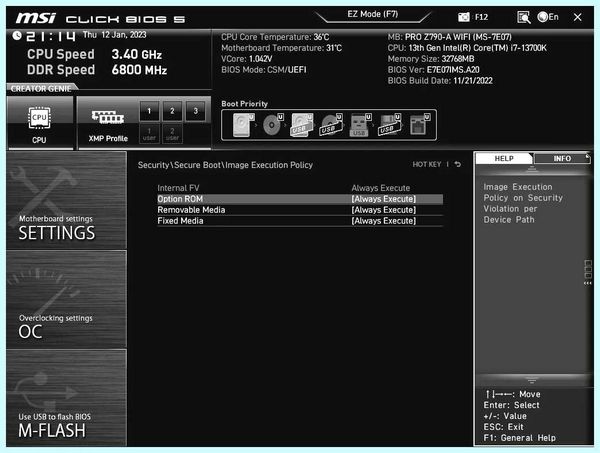Open Removable Media [Always Execute] value dropdown

pos(383,210)
